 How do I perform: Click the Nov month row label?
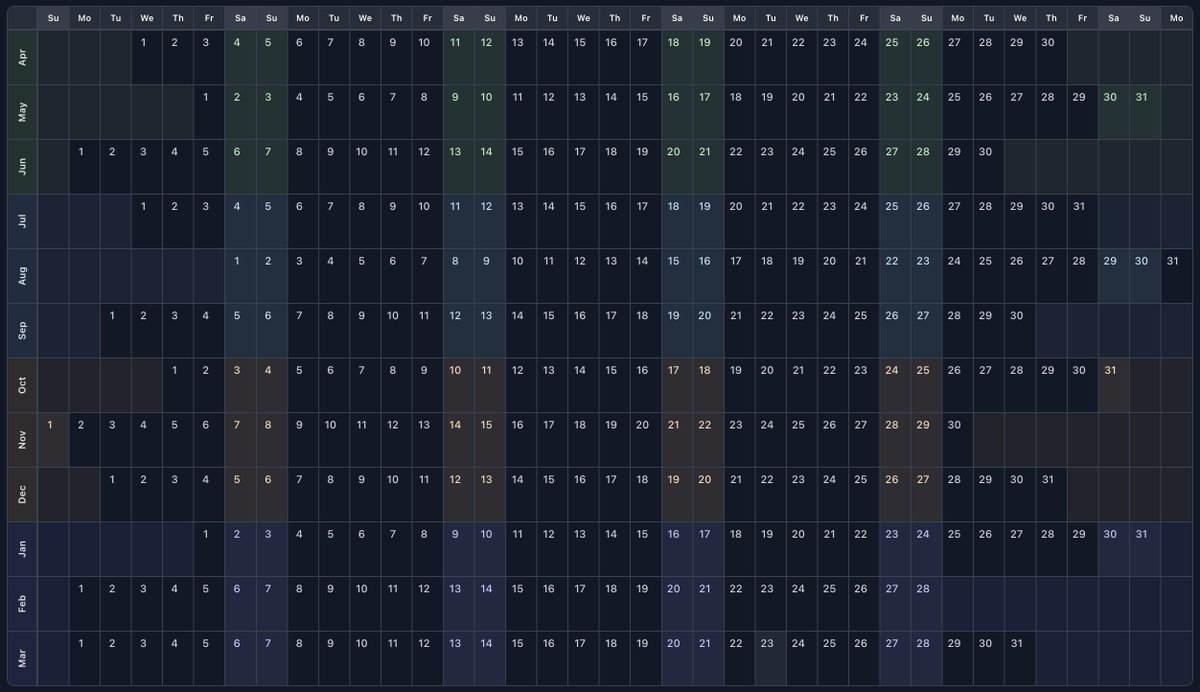point(22,440)
